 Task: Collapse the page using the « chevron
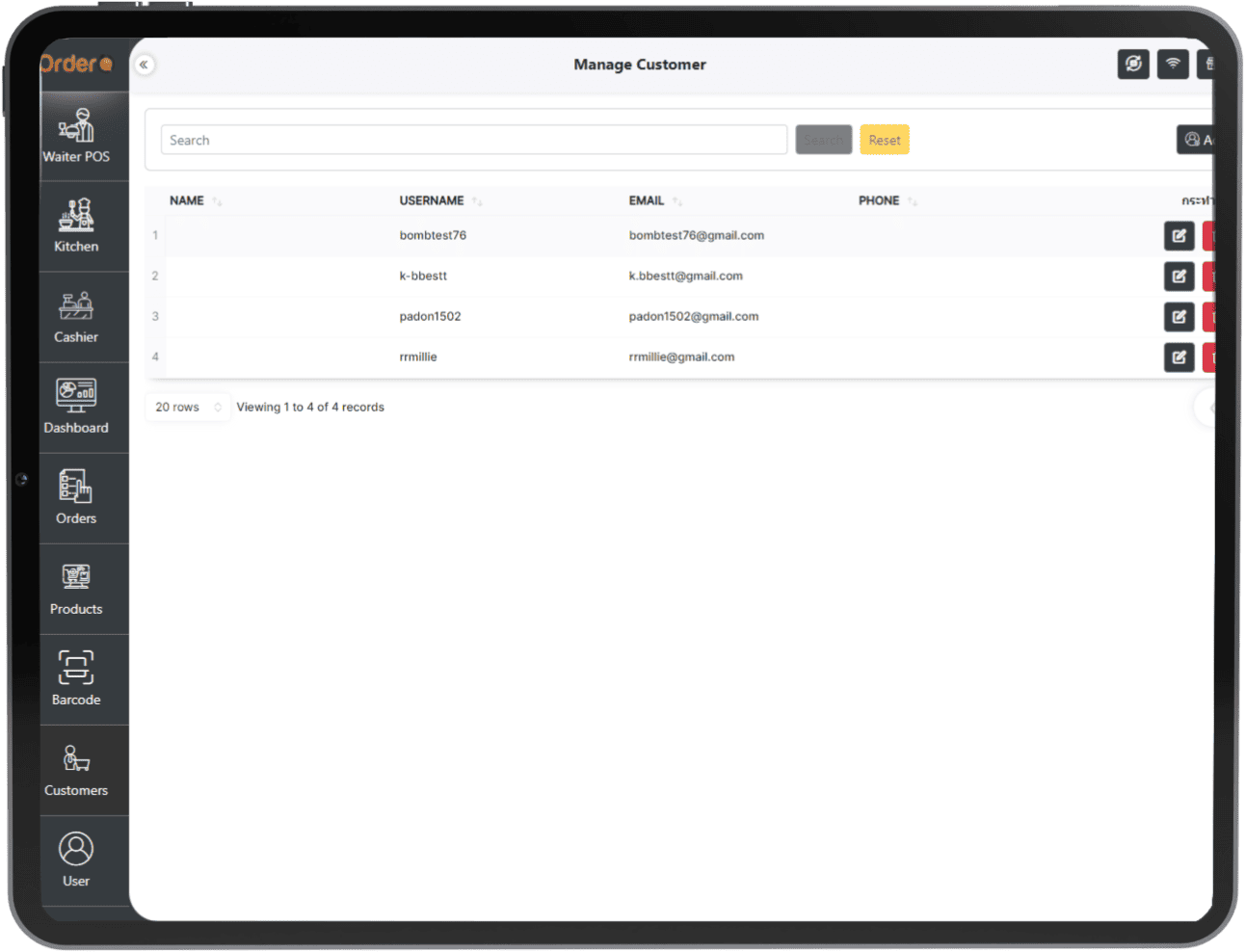click(145, 64)
